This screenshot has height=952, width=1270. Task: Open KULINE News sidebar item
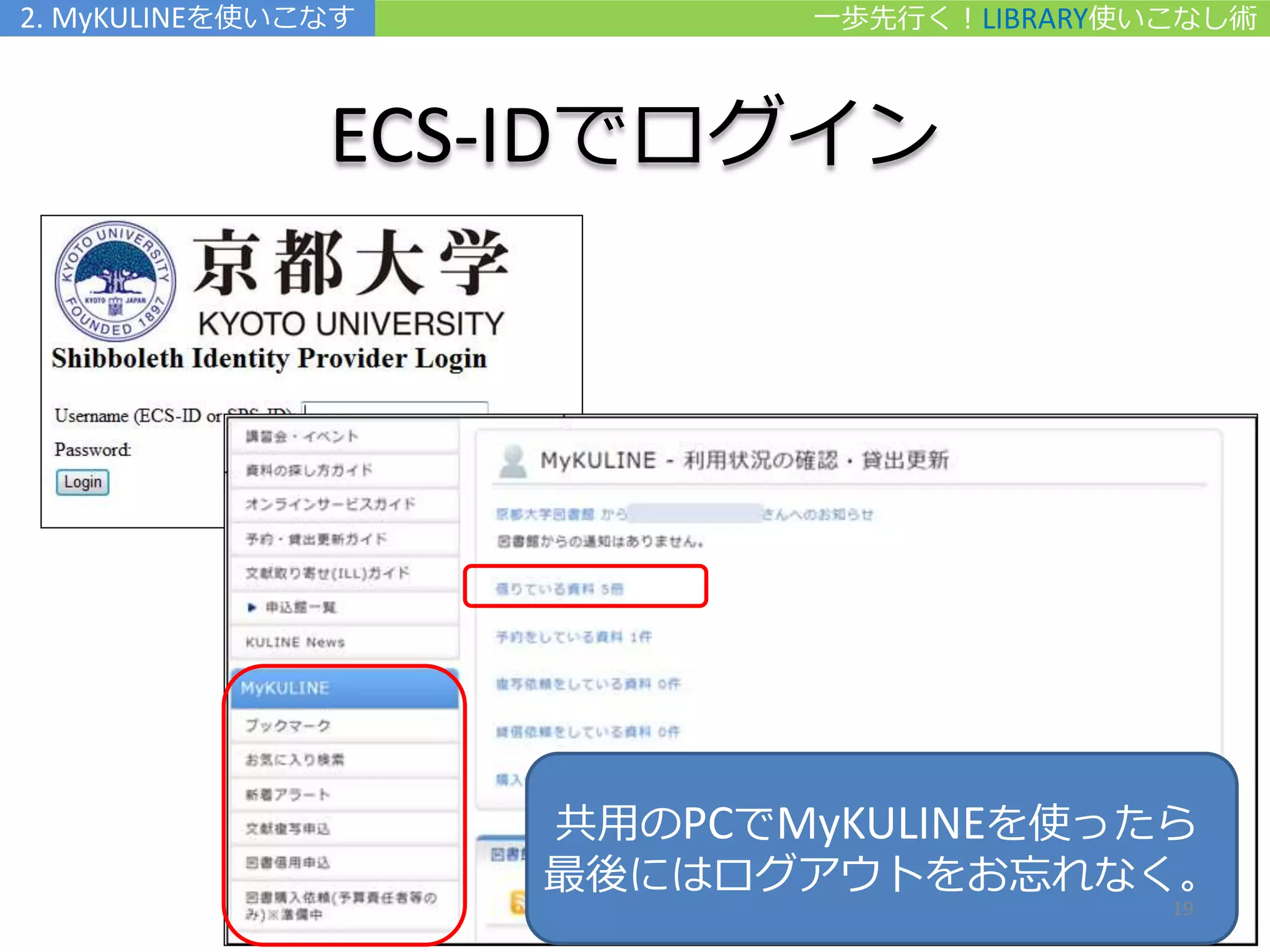[345, 642]
